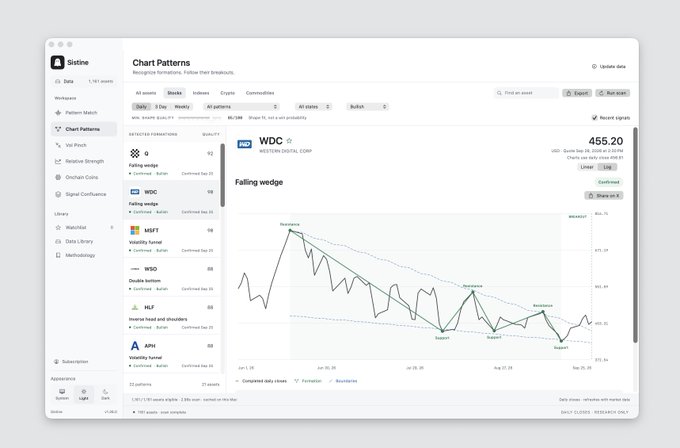
Task: Go to Relative Strength view
Action: pos(84,161)
